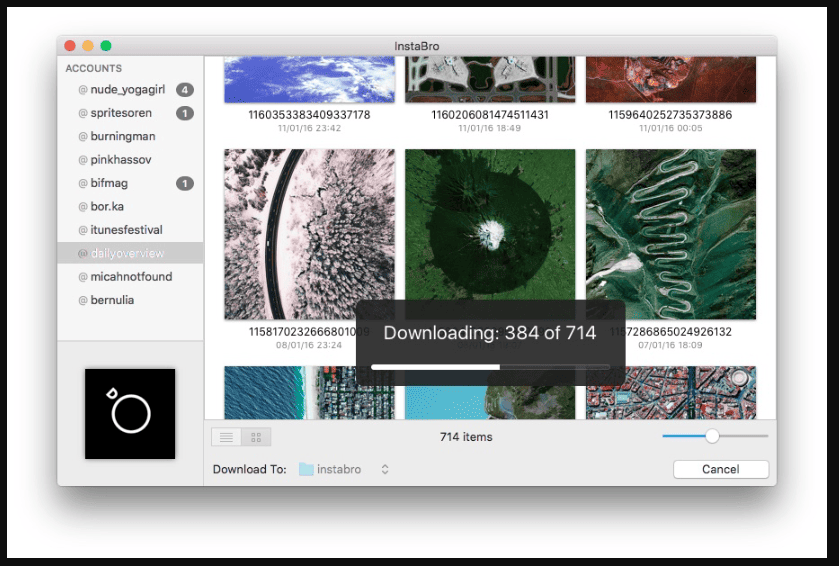Open the bifmag account

click(130, 183)
